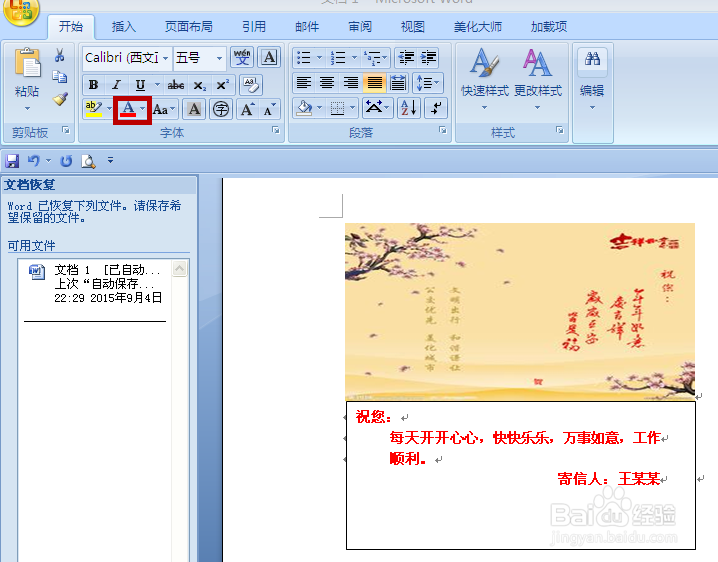Click the Paste clipboard icon
Viewport: 718px width, 562px height.
27,62
